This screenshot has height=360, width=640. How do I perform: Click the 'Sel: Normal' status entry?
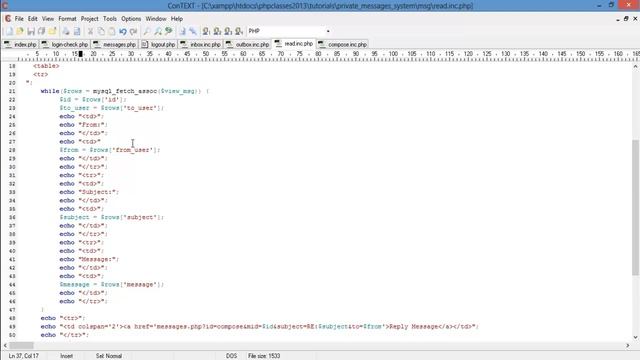point(109,356)
